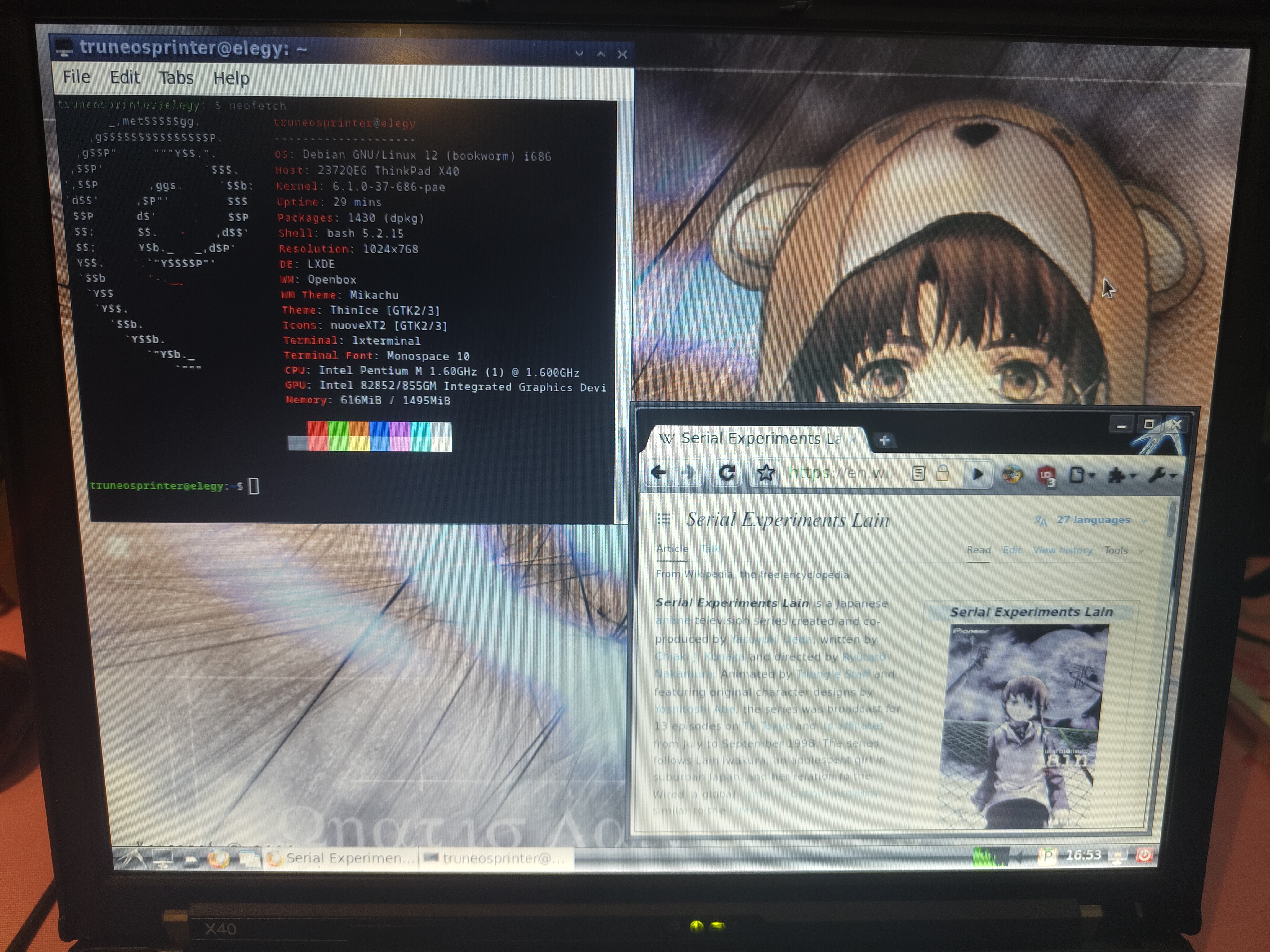
Task: Open View history on Wikipedia
Action: point(1062,550)
